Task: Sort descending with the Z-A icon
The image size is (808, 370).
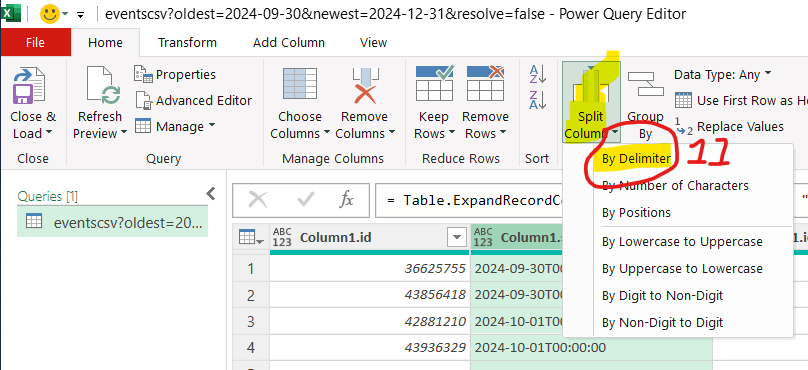Action: click(x=538, y=100)
